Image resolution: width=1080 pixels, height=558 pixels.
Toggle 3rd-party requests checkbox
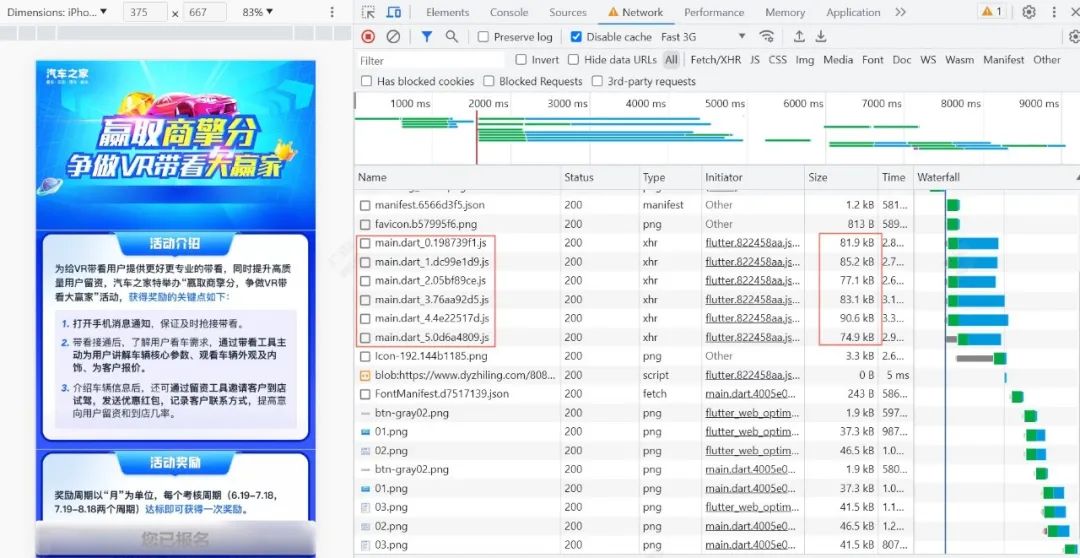[597, 81]
